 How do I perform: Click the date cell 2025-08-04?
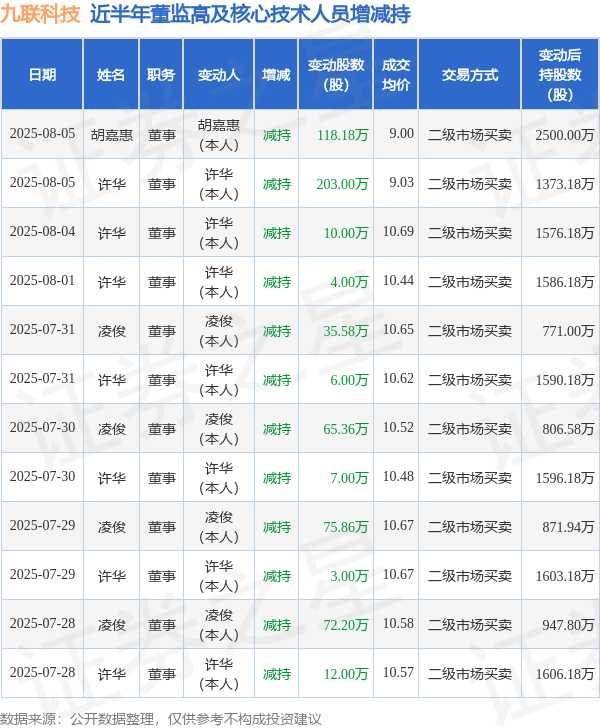pyautogui.click(x=42, y=232)
